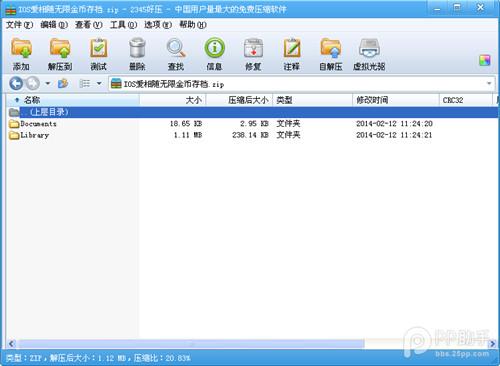Click the horizontal scrollbar thumb

(191, 344)
